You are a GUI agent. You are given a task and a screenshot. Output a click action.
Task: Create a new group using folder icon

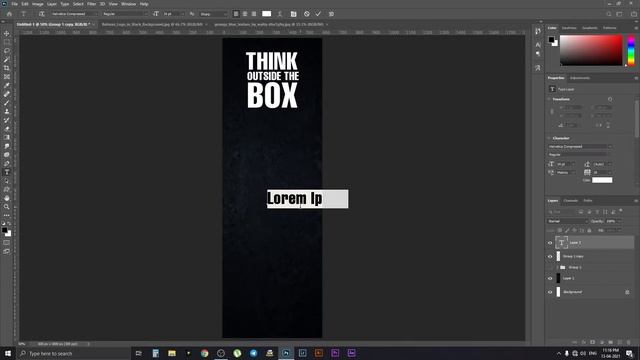click(x=611, y=342)
